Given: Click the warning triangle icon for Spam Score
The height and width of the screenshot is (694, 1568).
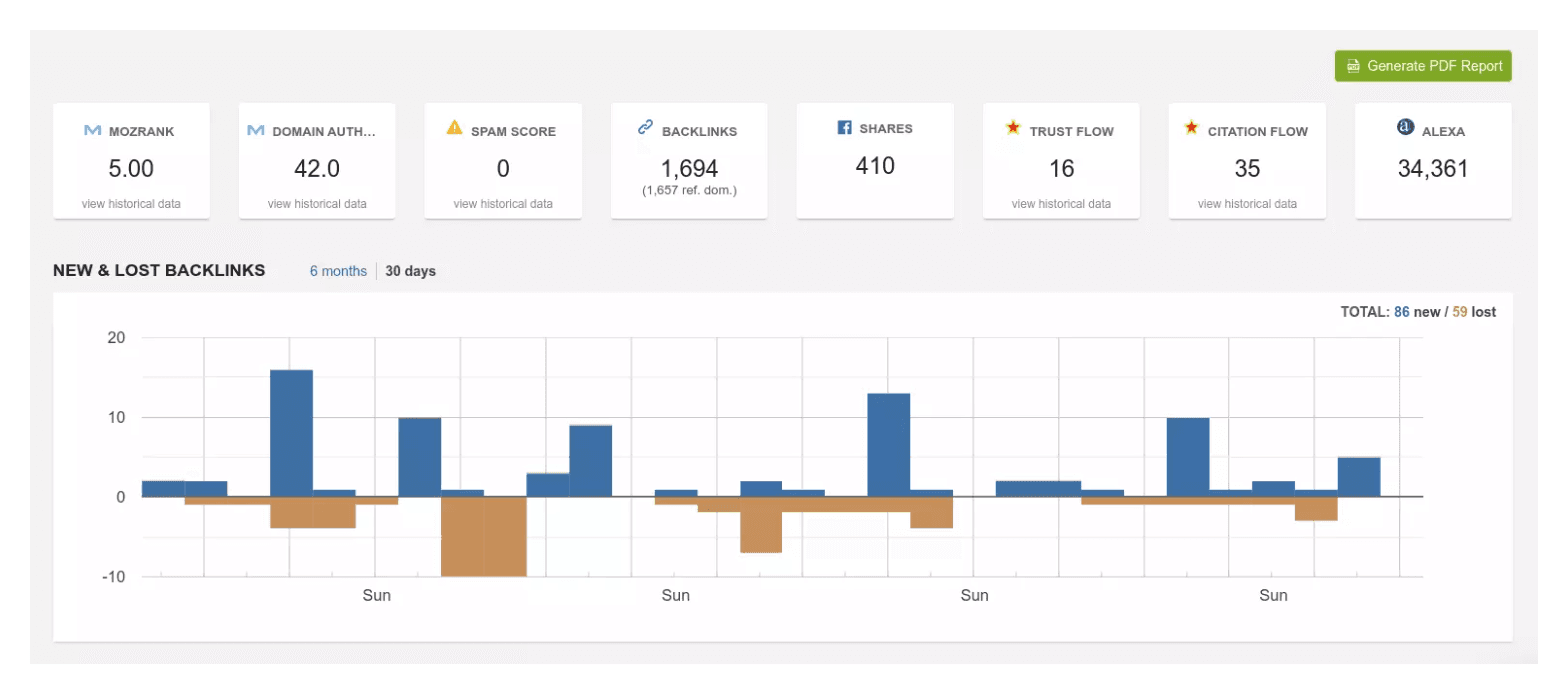Looking at the screenshot, I should pyautogui.click(x=454, y=128).
